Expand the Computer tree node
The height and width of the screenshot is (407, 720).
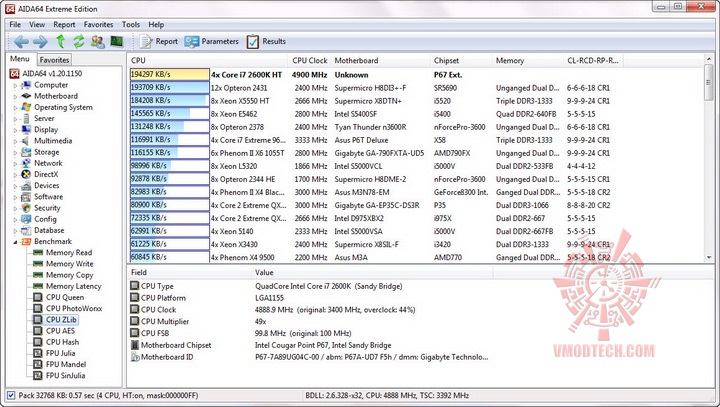tap(15, 85)
